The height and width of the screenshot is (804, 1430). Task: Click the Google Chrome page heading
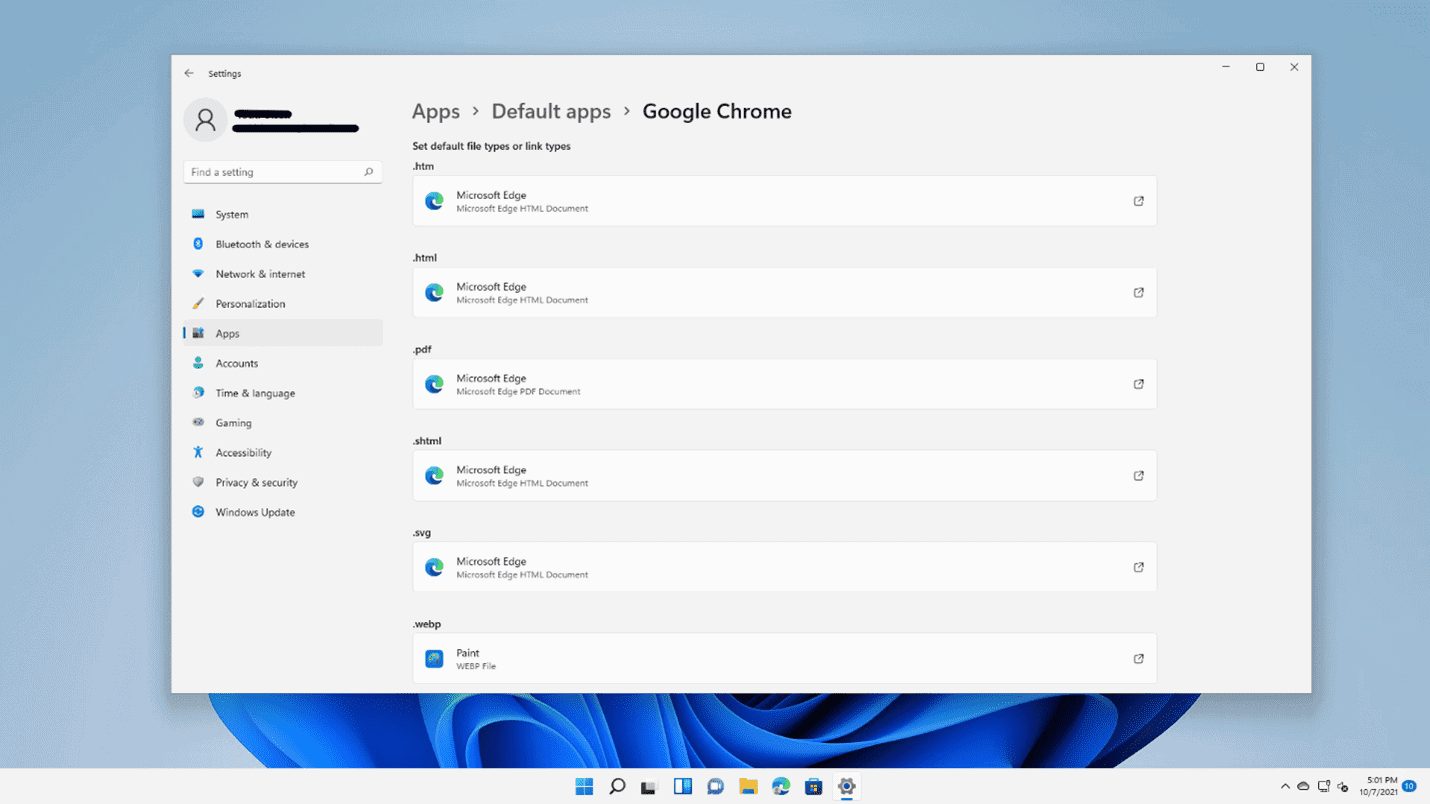(717, 112)
